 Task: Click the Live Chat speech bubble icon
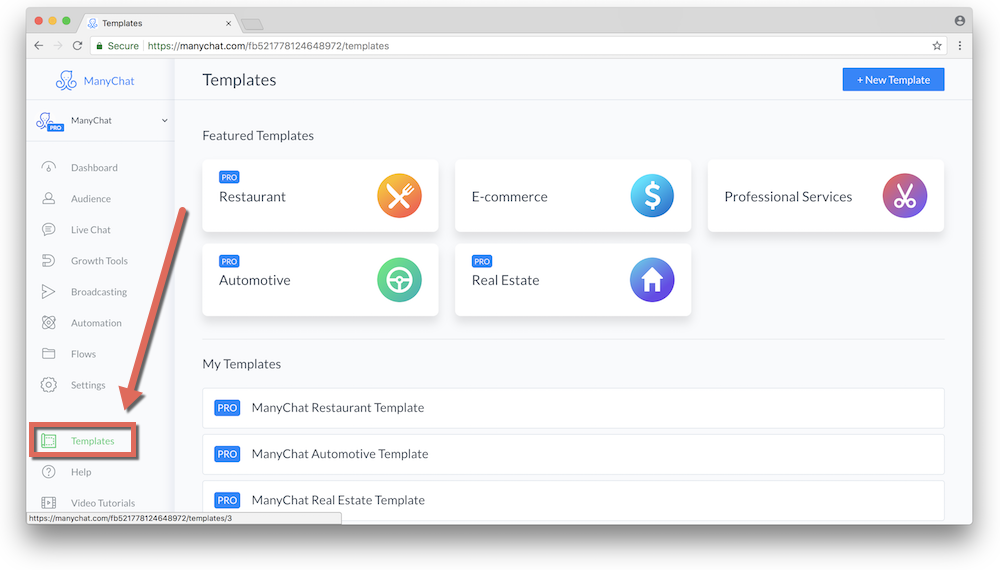coord(48,230)
